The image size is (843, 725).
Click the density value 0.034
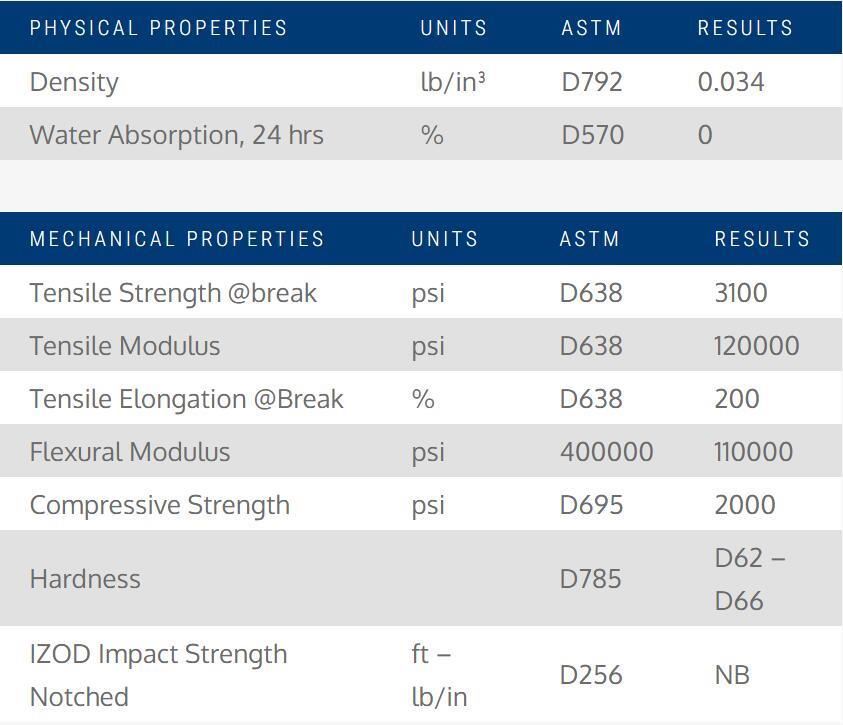(x=730, y=82)
